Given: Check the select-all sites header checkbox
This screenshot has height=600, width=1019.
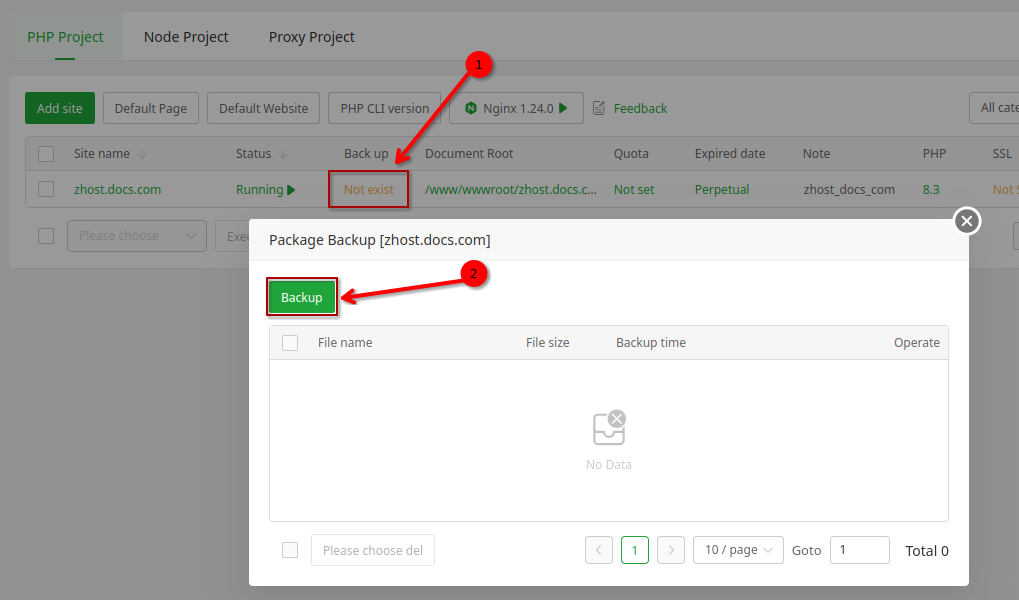Looking at the screenshot, I should [x=46, y=154].
